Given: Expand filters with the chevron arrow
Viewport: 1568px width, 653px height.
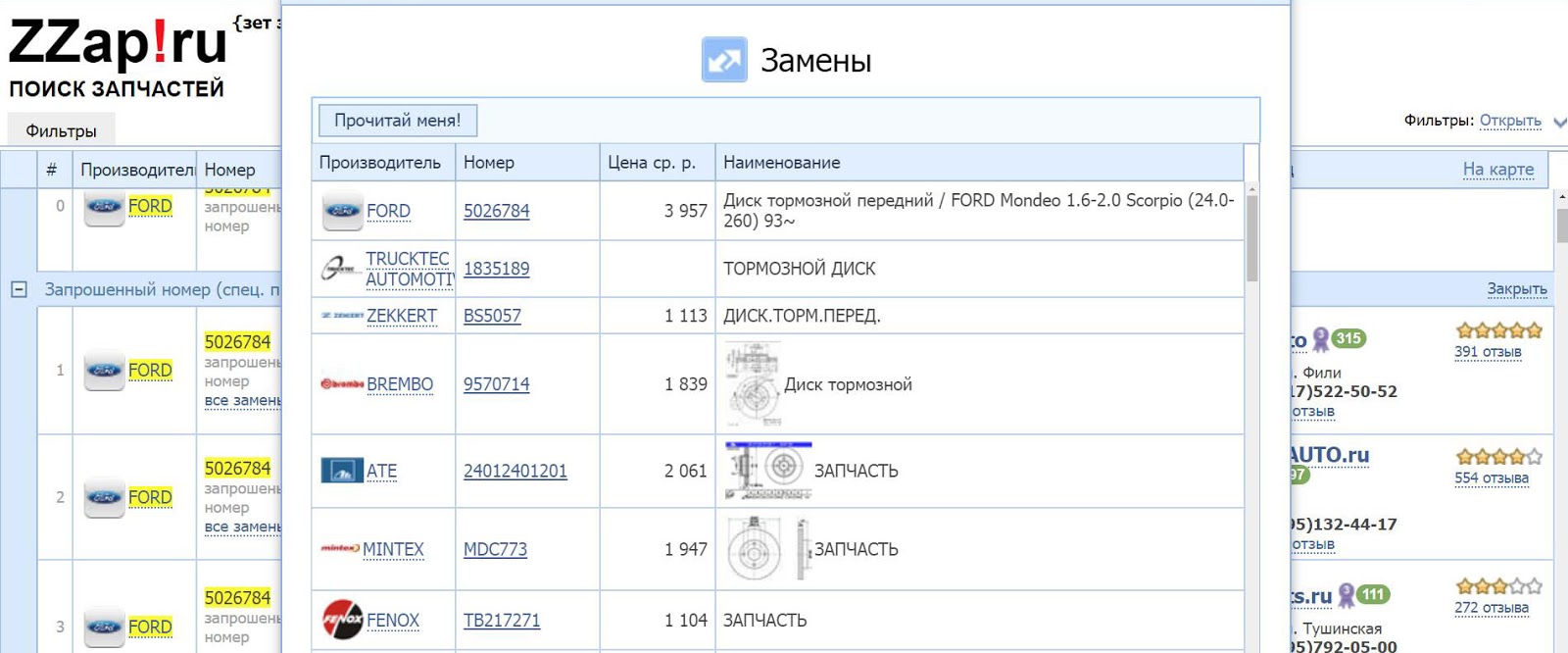Looking at the screenshot, I should pos(1560,122).
